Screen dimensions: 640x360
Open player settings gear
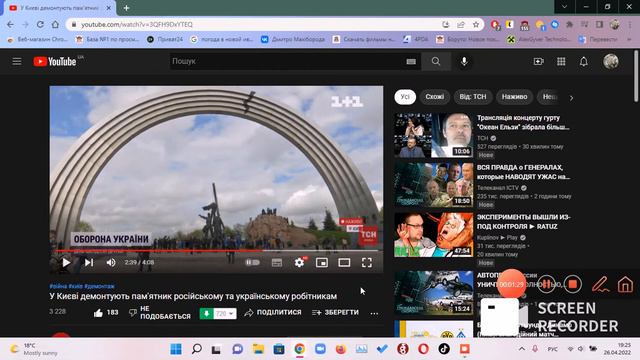point(299,262)
